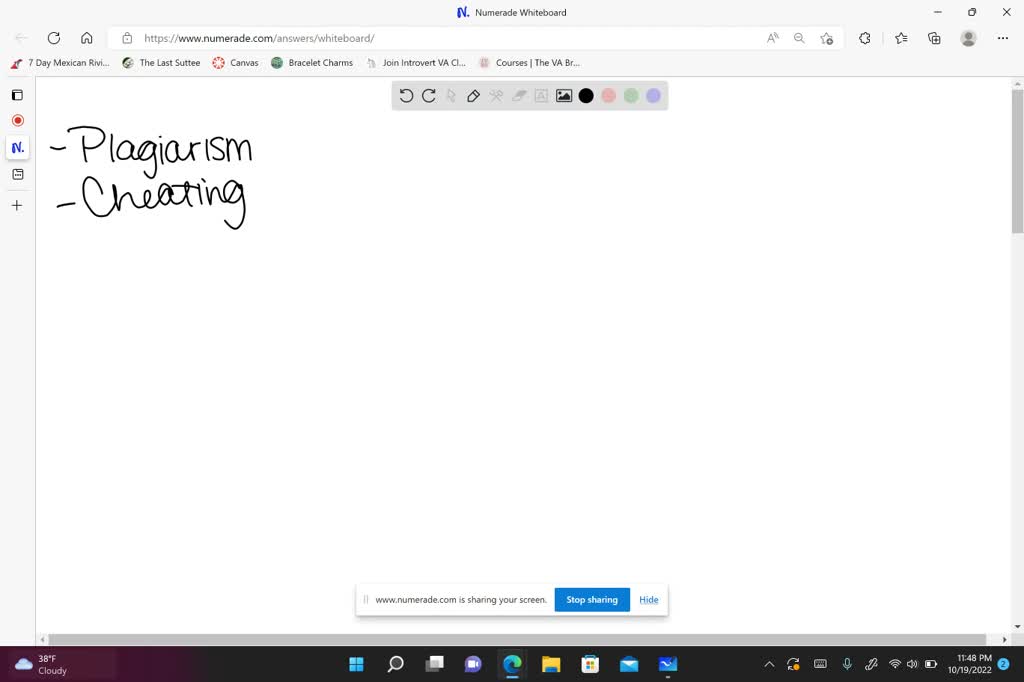Open the browser profile avatar
The image size is (1024, 682).
click(x=968, y=39)
